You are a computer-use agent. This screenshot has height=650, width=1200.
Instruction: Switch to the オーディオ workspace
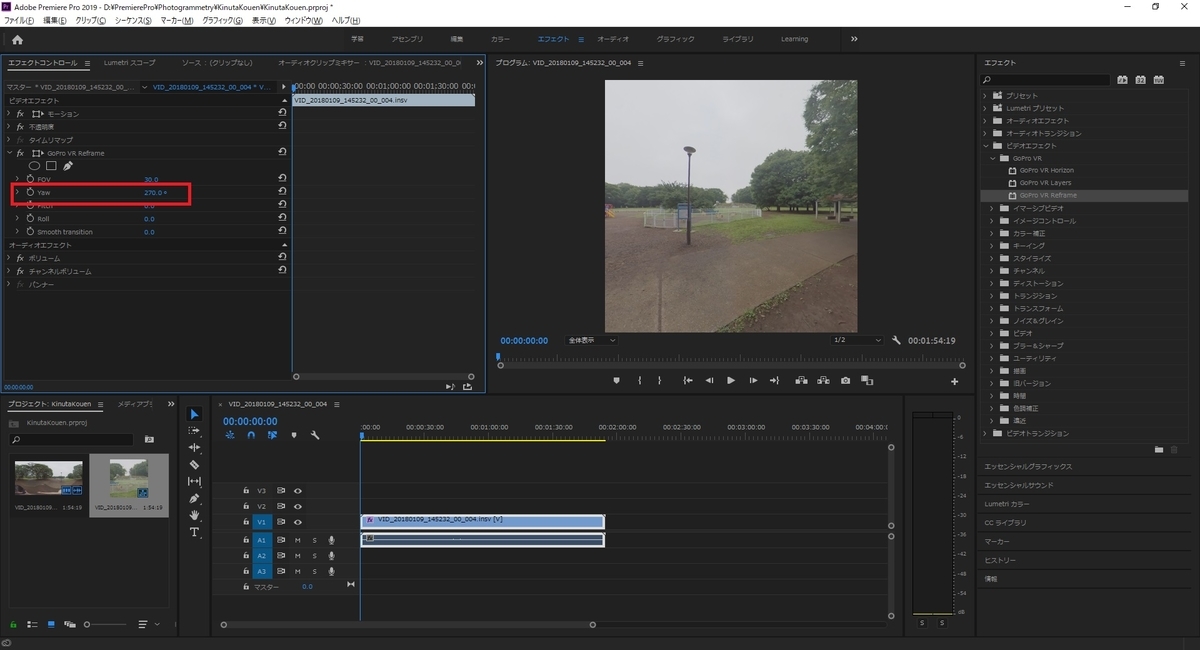tap(613, 39)
